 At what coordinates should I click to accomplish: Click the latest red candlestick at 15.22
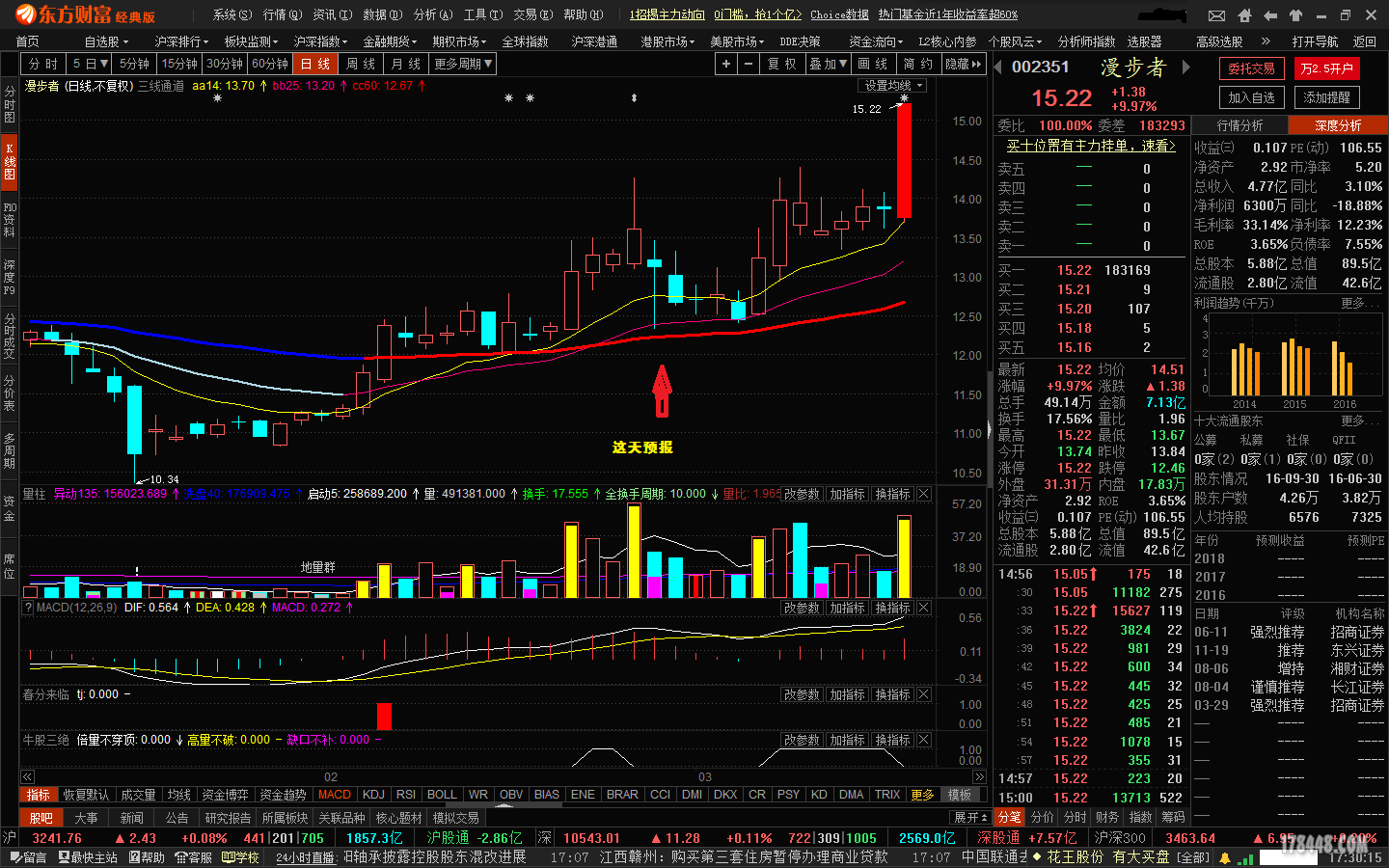(904, 160)
